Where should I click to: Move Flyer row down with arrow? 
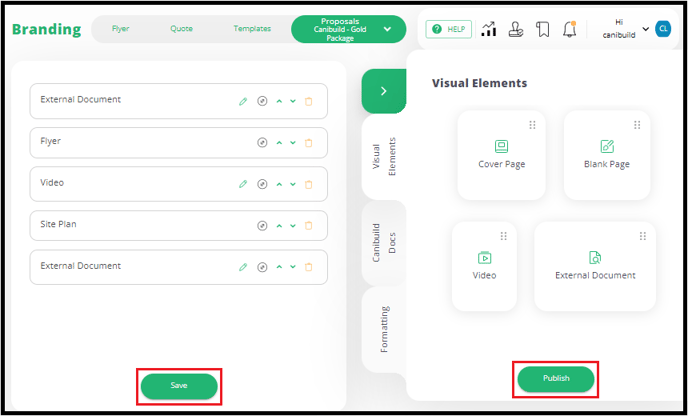click(x=293, y=143)
